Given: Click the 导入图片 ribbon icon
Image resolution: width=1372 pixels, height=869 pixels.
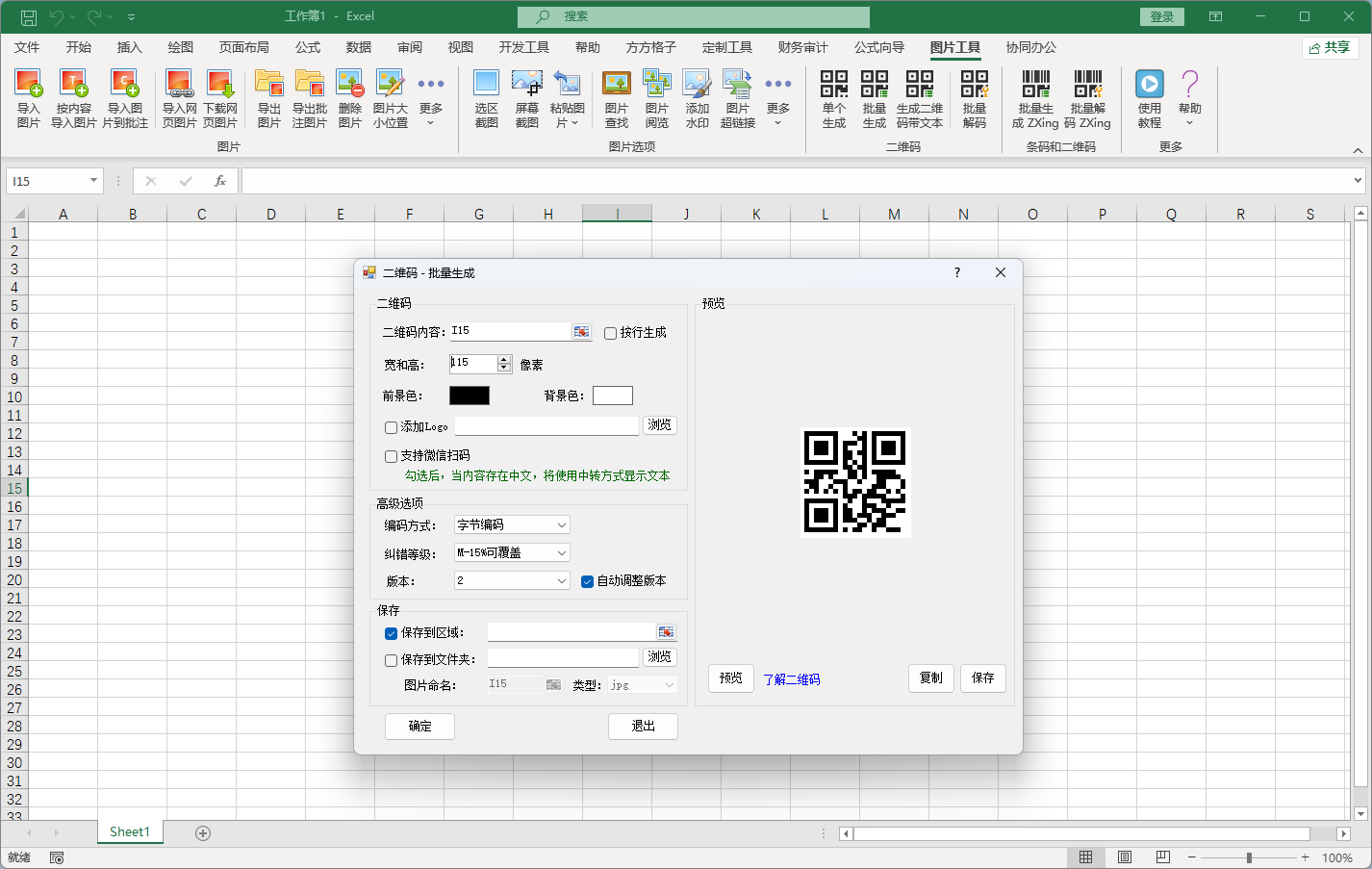Looking at the screenshot, I should tap(29, 98).
